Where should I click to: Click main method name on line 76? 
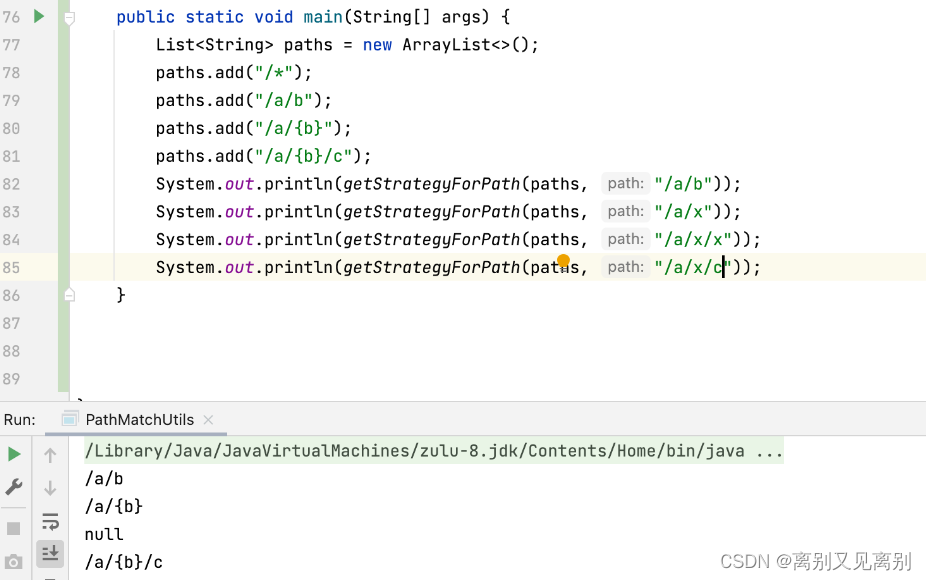(x=323, y=17)
